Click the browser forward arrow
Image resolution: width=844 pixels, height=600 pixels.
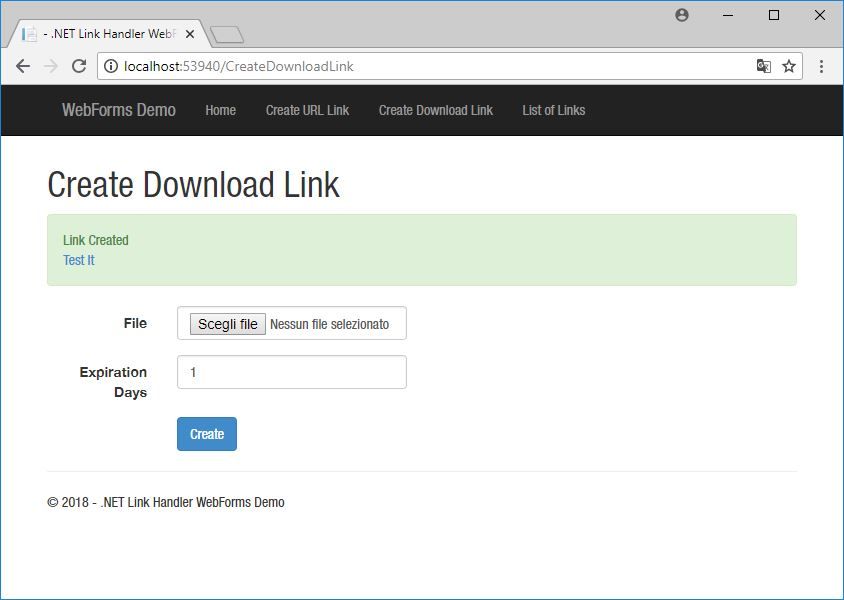(51, 66)
